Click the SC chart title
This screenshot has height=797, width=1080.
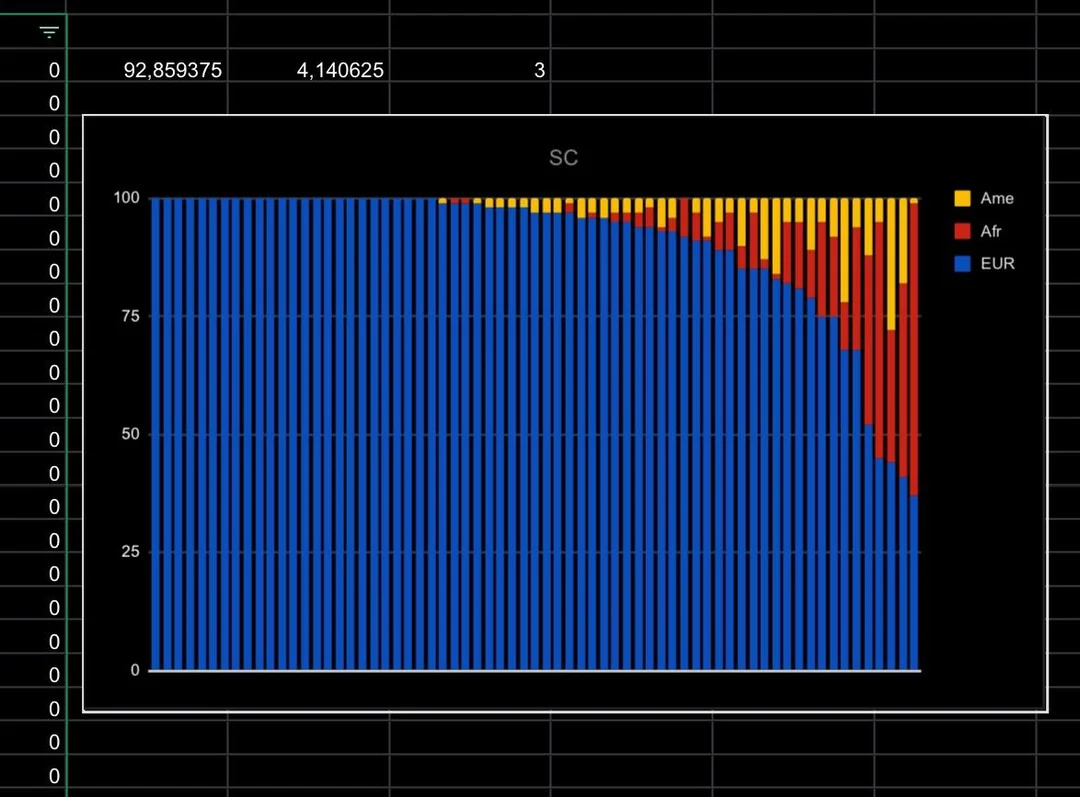[563, 158]
